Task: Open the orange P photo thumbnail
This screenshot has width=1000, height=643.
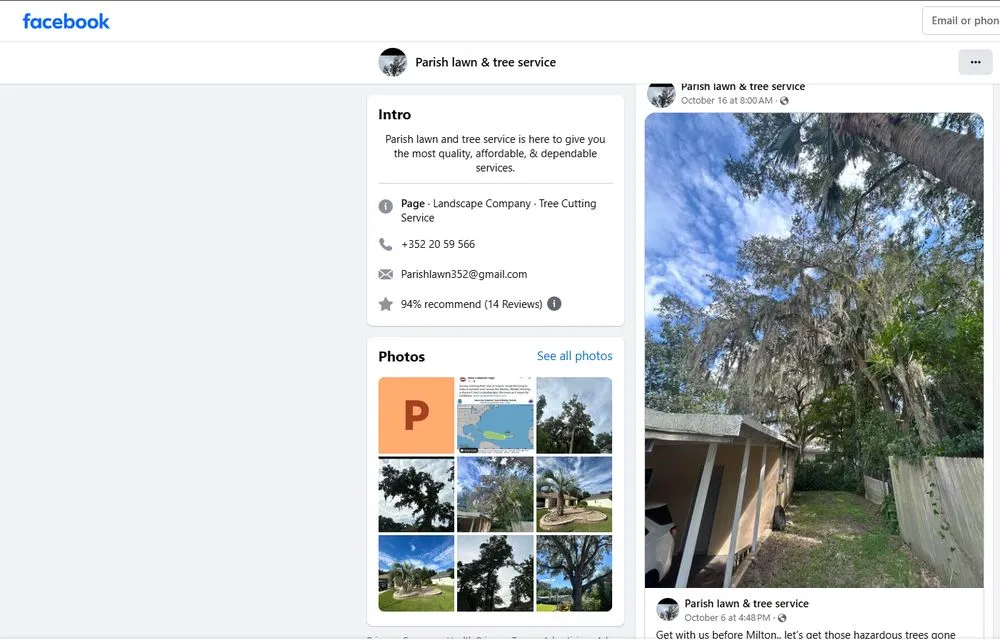Action: coord(416,415)
